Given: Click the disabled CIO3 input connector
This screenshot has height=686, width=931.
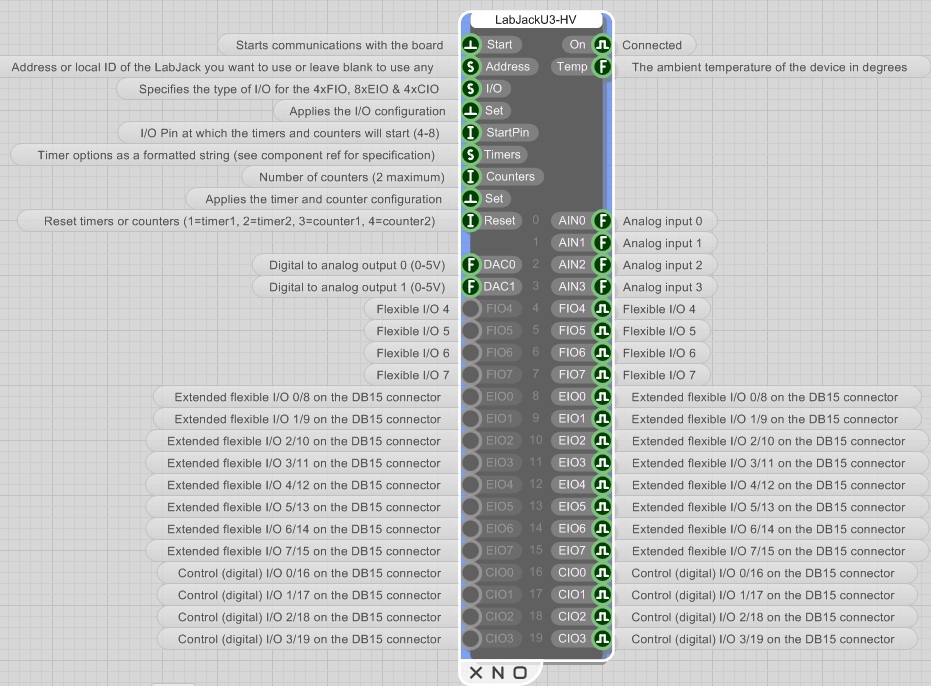Looking at the screenshot, I should 471,638.
